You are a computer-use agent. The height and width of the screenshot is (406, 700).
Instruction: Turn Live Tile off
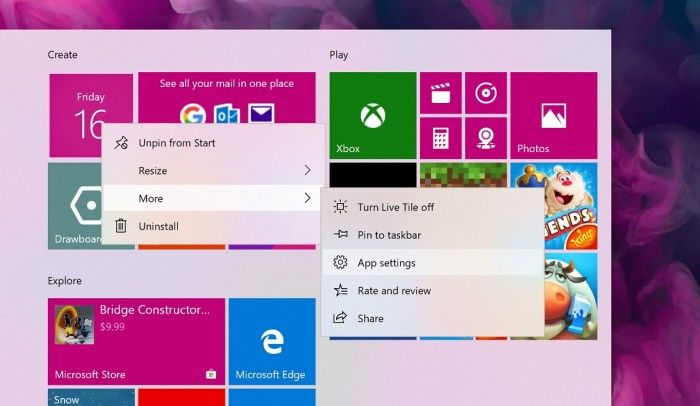395,207
